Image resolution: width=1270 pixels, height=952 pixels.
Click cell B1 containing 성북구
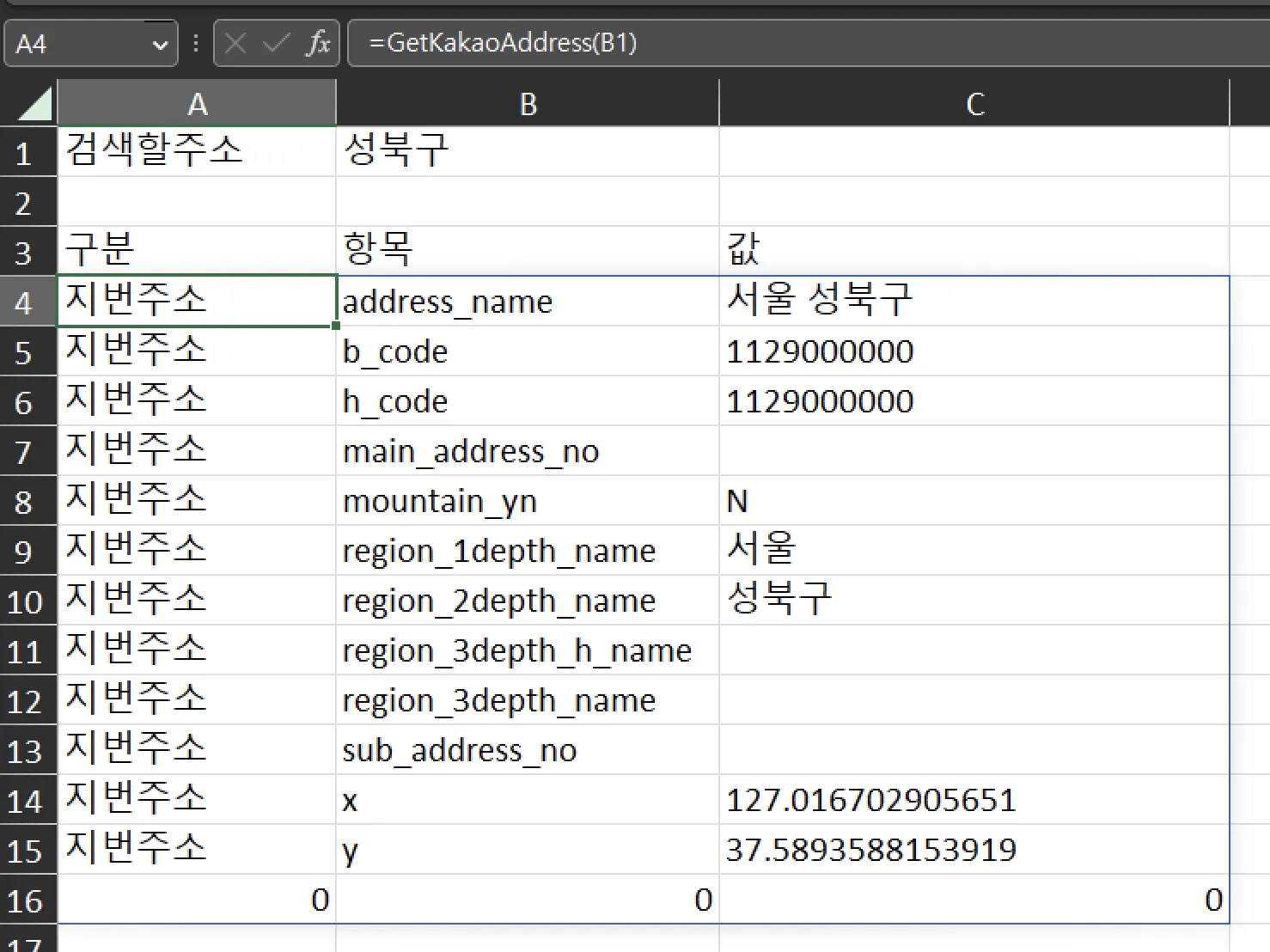pyautogui.click(x=528, y=152)
